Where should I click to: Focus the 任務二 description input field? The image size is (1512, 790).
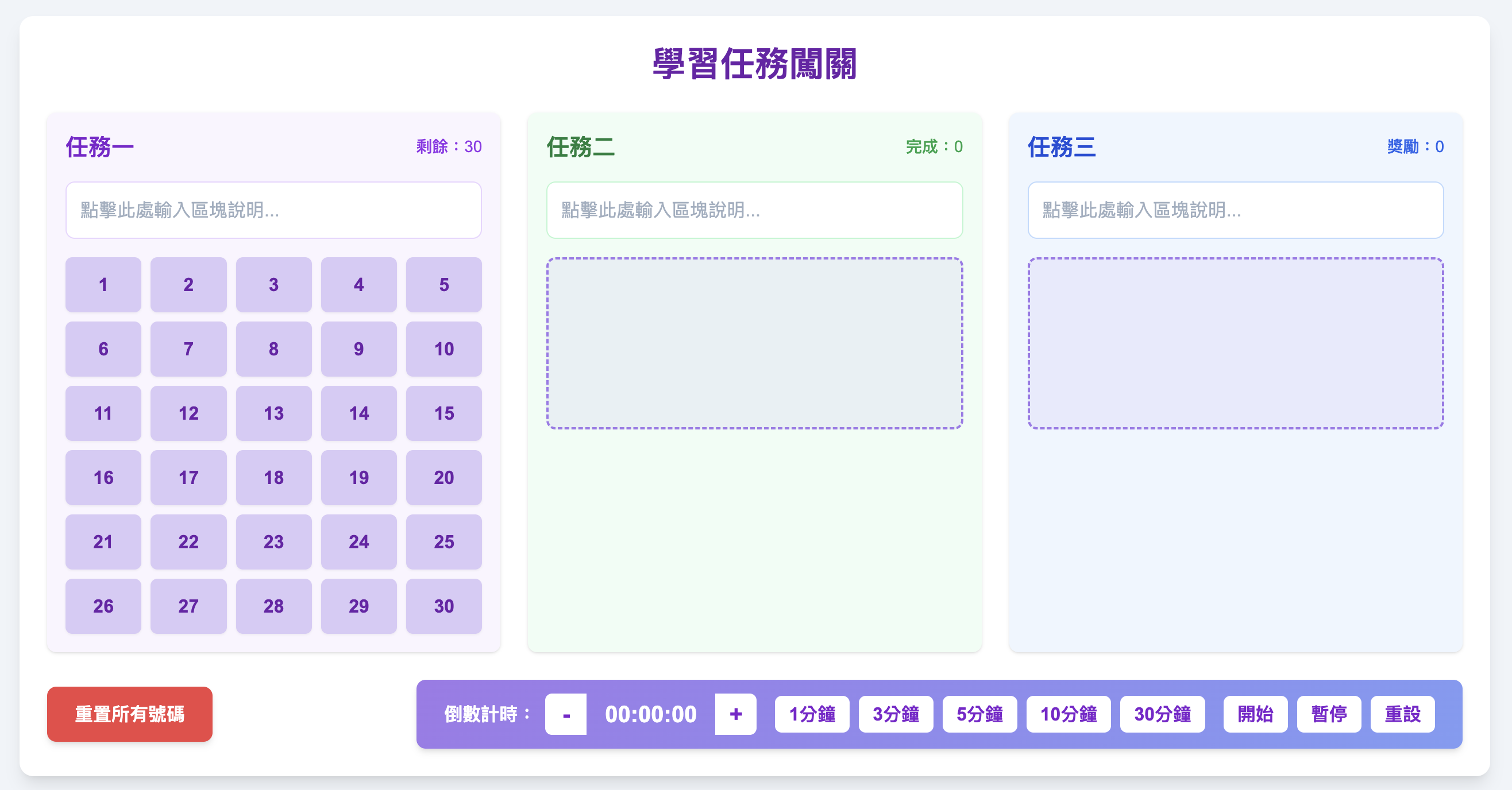point(754,210)
